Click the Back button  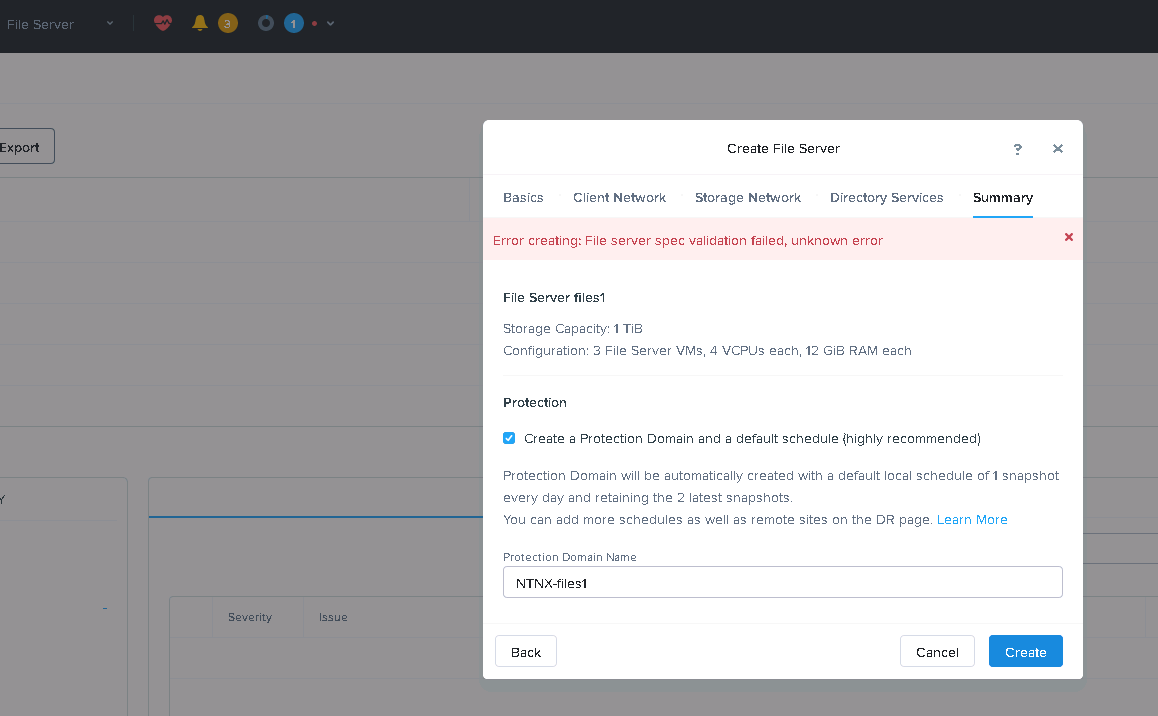[x=526, y=652]
